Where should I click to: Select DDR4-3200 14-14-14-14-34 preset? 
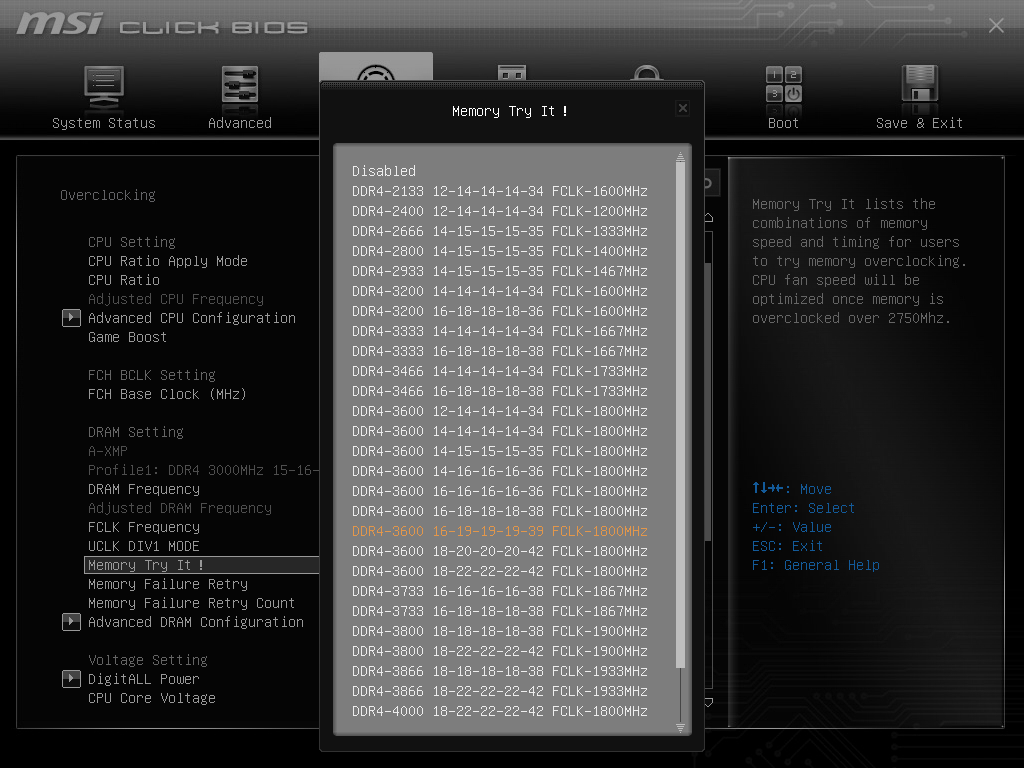click(500, 291)
